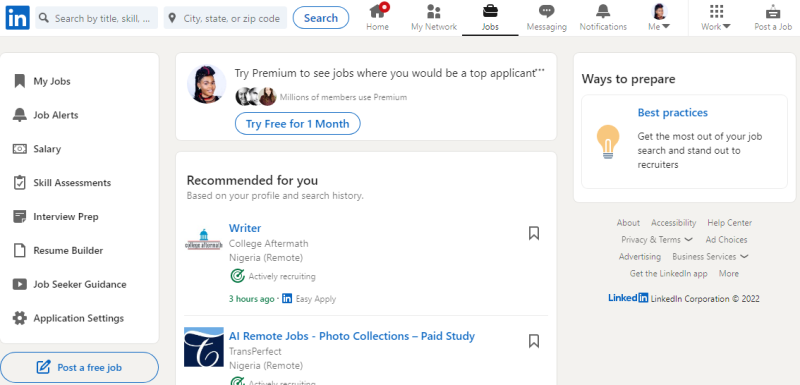Screen dimensions: 800x385
Task: Open AI Remote Jobs Photo Collections posting
Action: pos(352,336)
